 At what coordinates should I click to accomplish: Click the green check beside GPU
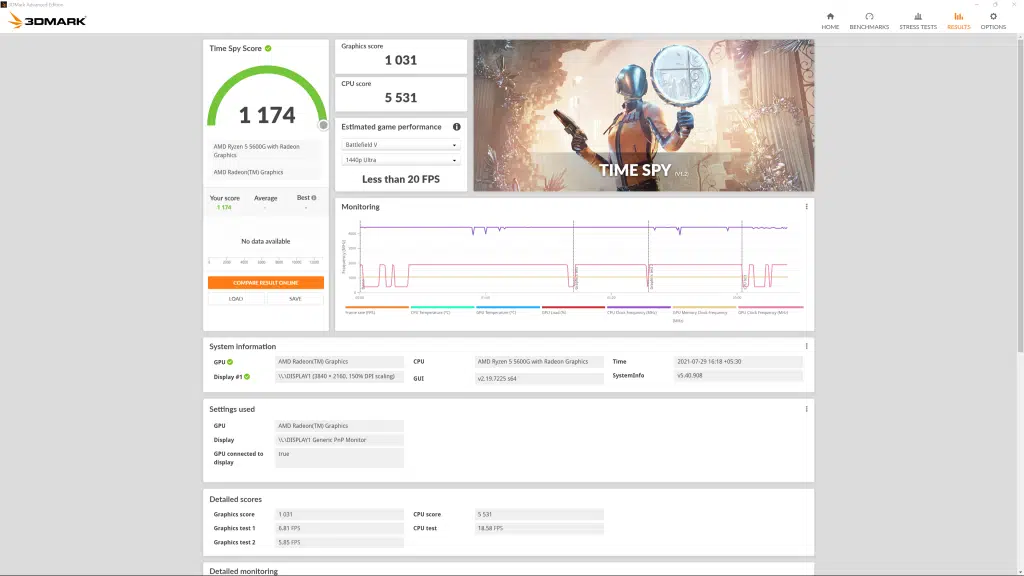coord(230,362)
